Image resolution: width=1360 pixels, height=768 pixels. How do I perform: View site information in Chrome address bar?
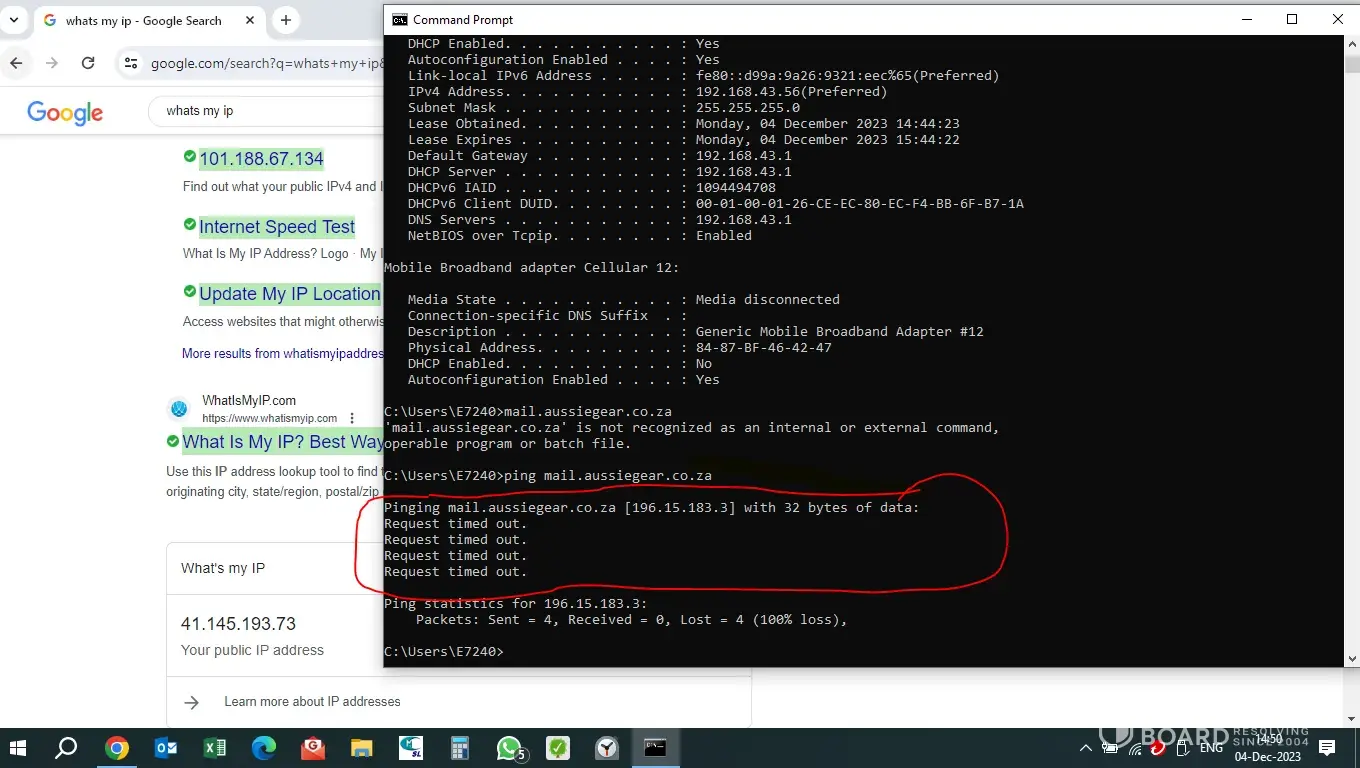[x=130, y=63]
